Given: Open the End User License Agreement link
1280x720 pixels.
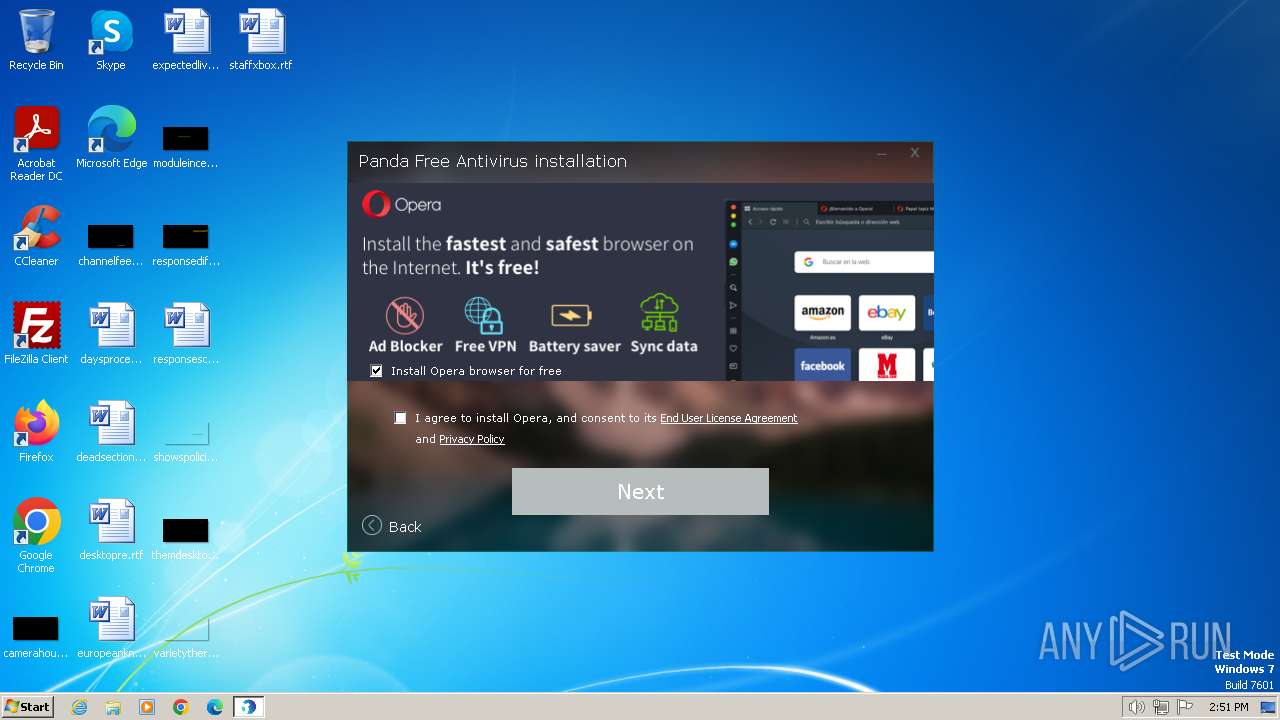Looking at the screenshot, I should point(729,418).
